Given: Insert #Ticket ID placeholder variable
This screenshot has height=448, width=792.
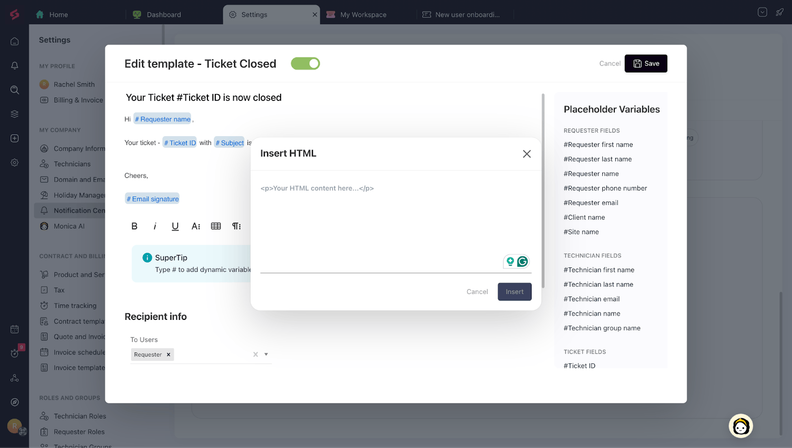Looking at the screenshot, I should coord(579,366).
